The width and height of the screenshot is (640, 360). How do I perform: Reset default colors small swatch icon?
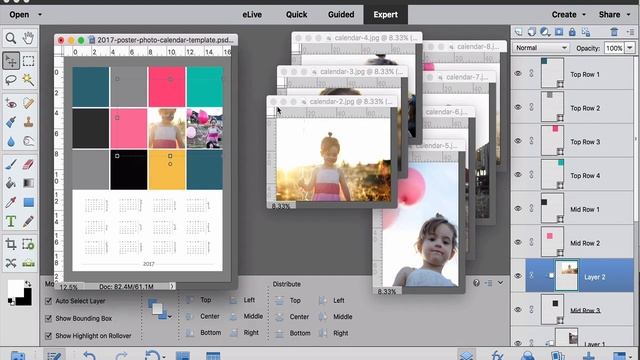[x=11, y=302]
